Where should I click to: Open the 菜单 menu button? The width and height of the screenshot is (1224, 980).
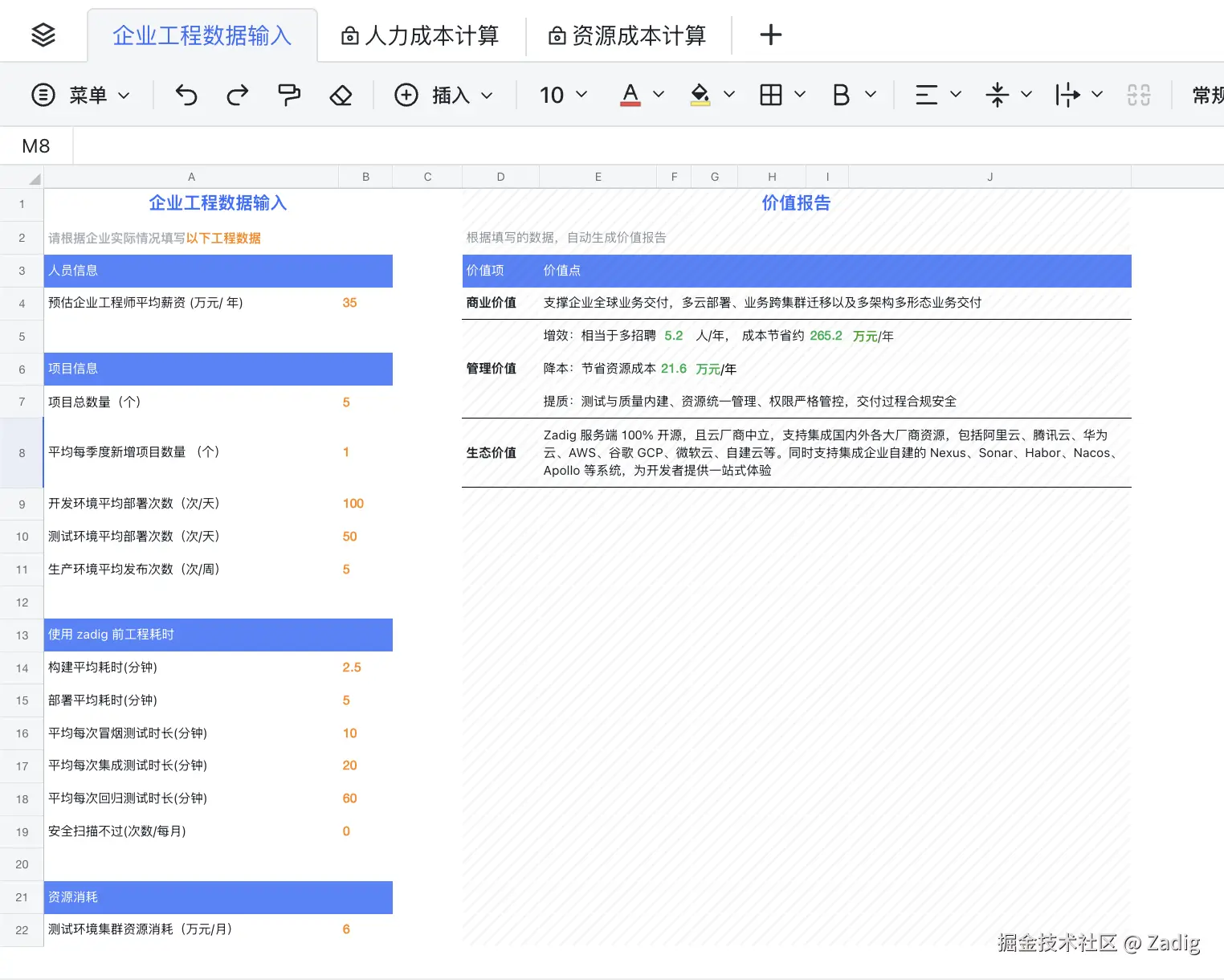click(80, 95)
